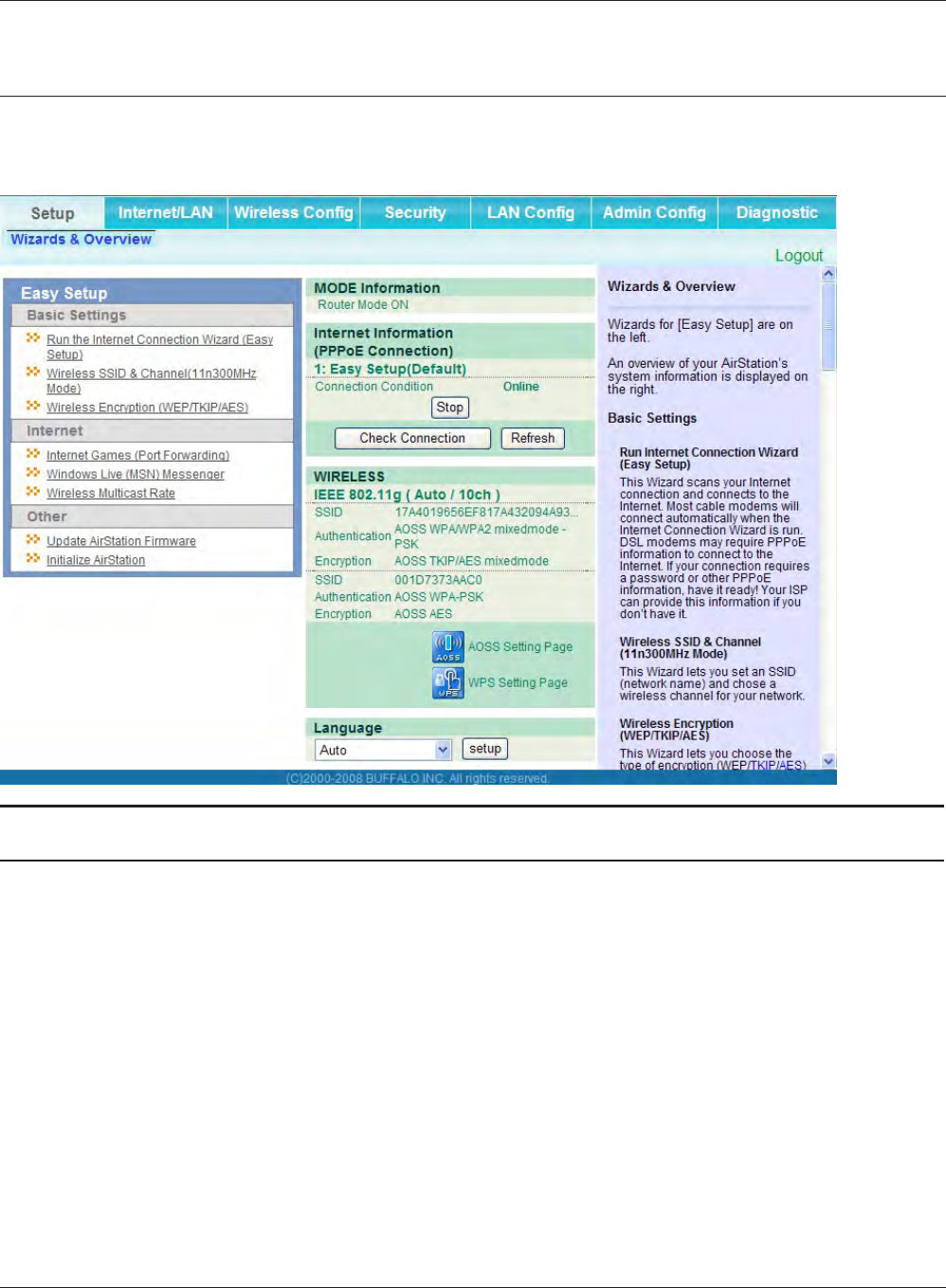Open the Admin Config tab
Image resolution: width=946 pixels, height=1288 pixels.
(654, 212)
